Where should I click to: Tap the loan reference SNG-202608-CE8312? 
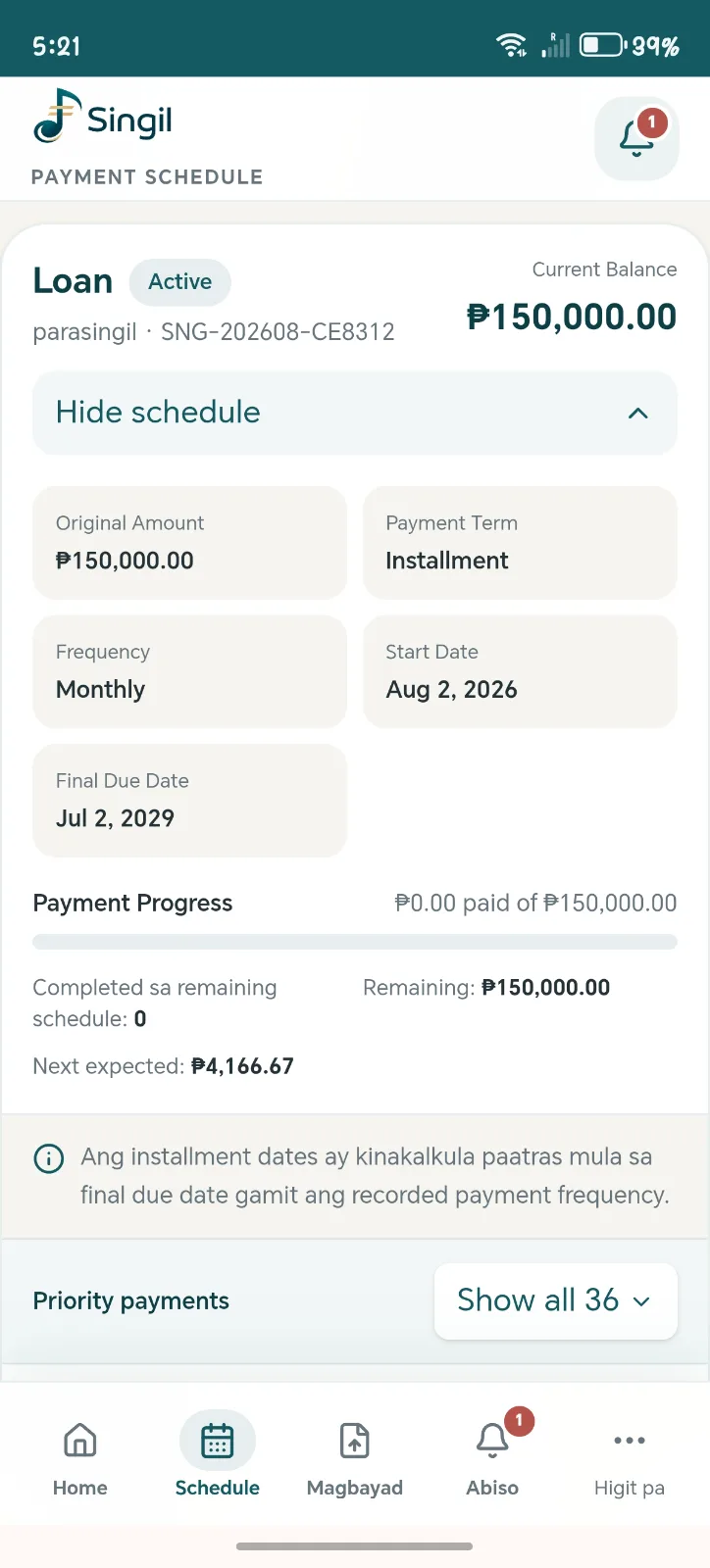278,332
